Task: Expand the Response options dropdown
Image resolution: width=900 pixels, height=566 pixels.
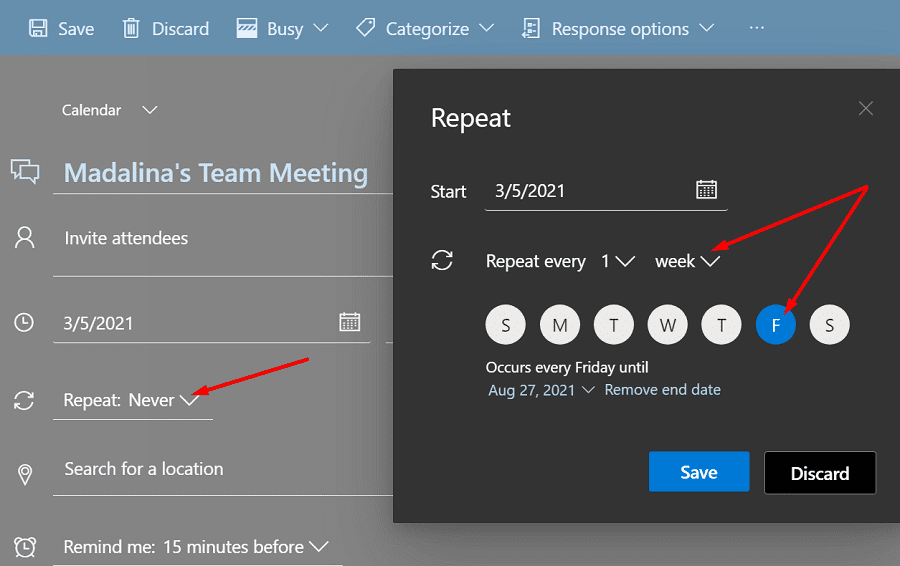Action: point(707,28)
